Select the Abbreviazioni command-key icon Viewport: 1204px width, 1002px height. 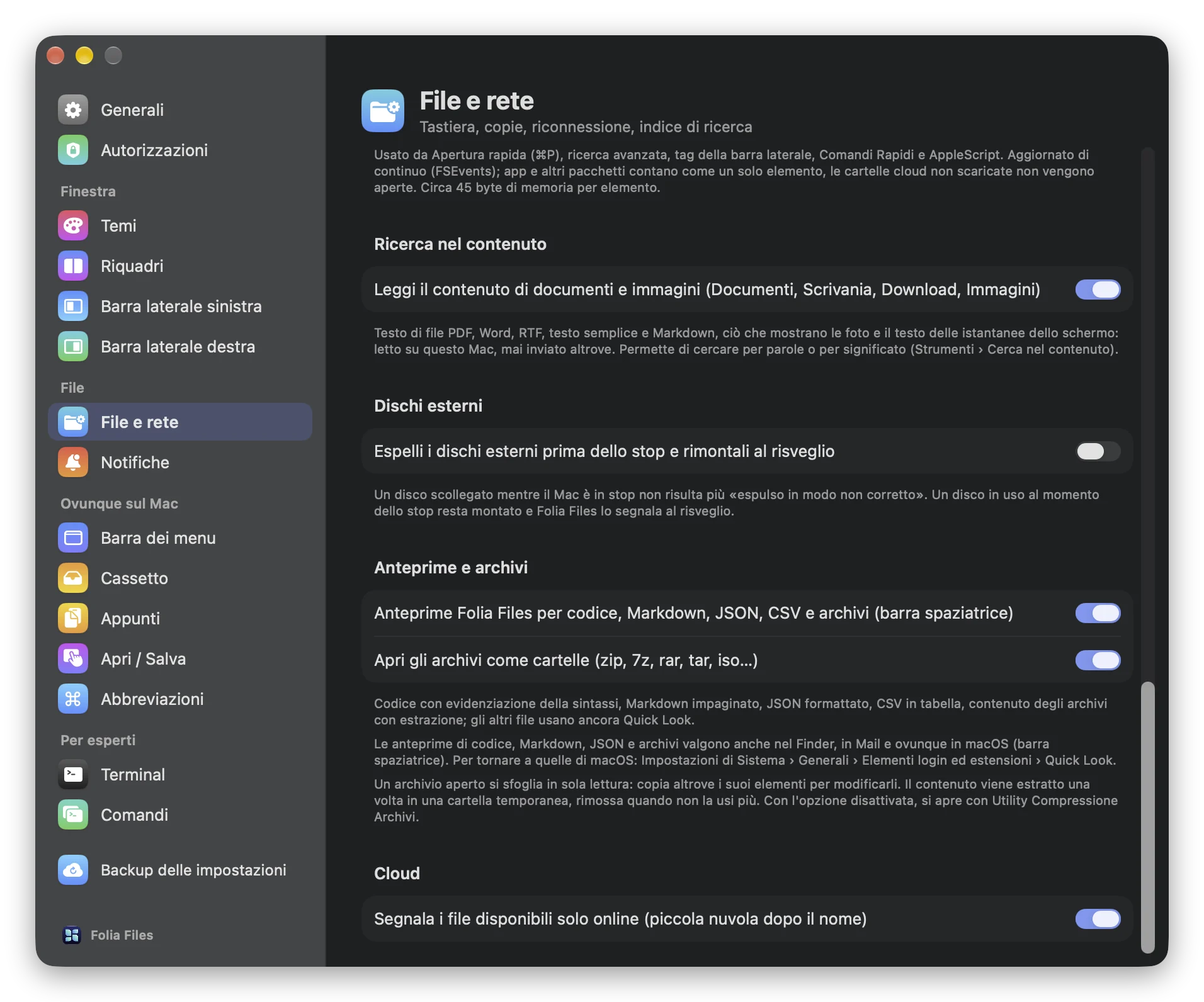(73, 699)
